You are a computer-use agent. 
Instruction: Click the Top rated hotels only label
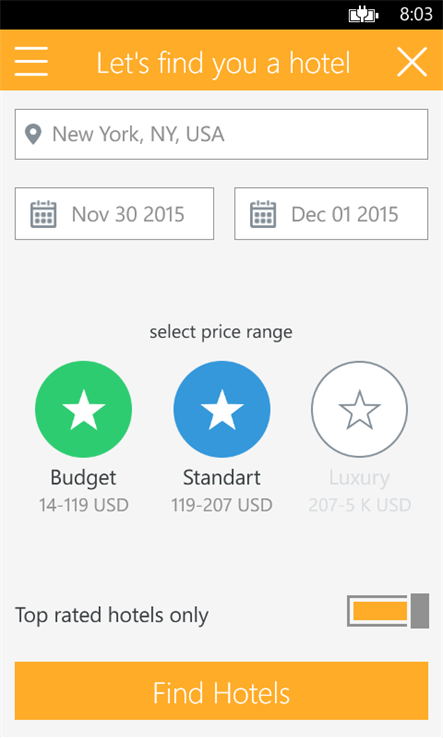(x=112, y=616)
